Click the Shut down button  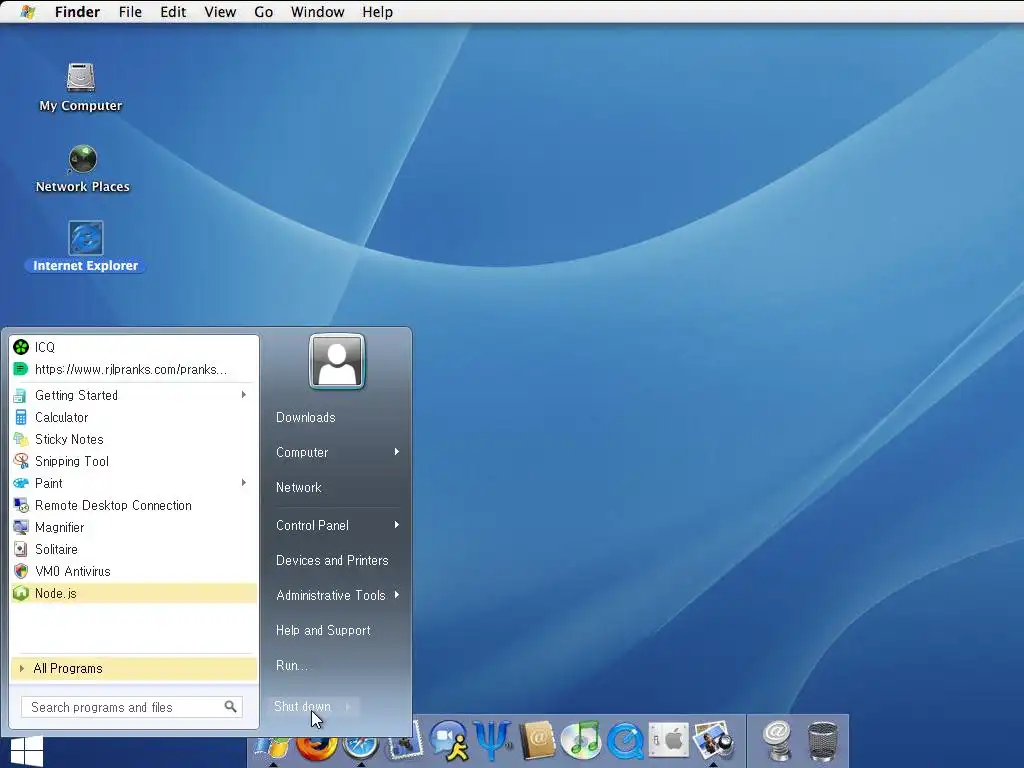[303, 706]
